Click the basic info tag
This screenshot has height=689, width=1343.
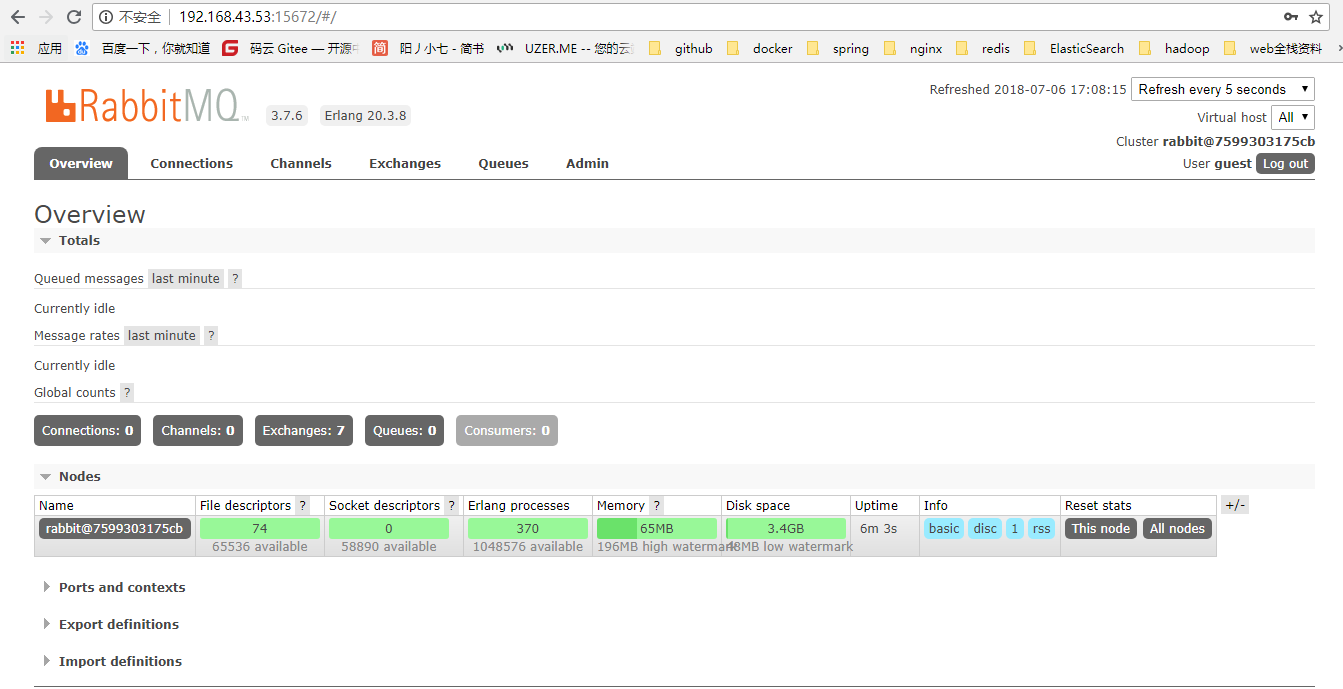click(944, 529)
